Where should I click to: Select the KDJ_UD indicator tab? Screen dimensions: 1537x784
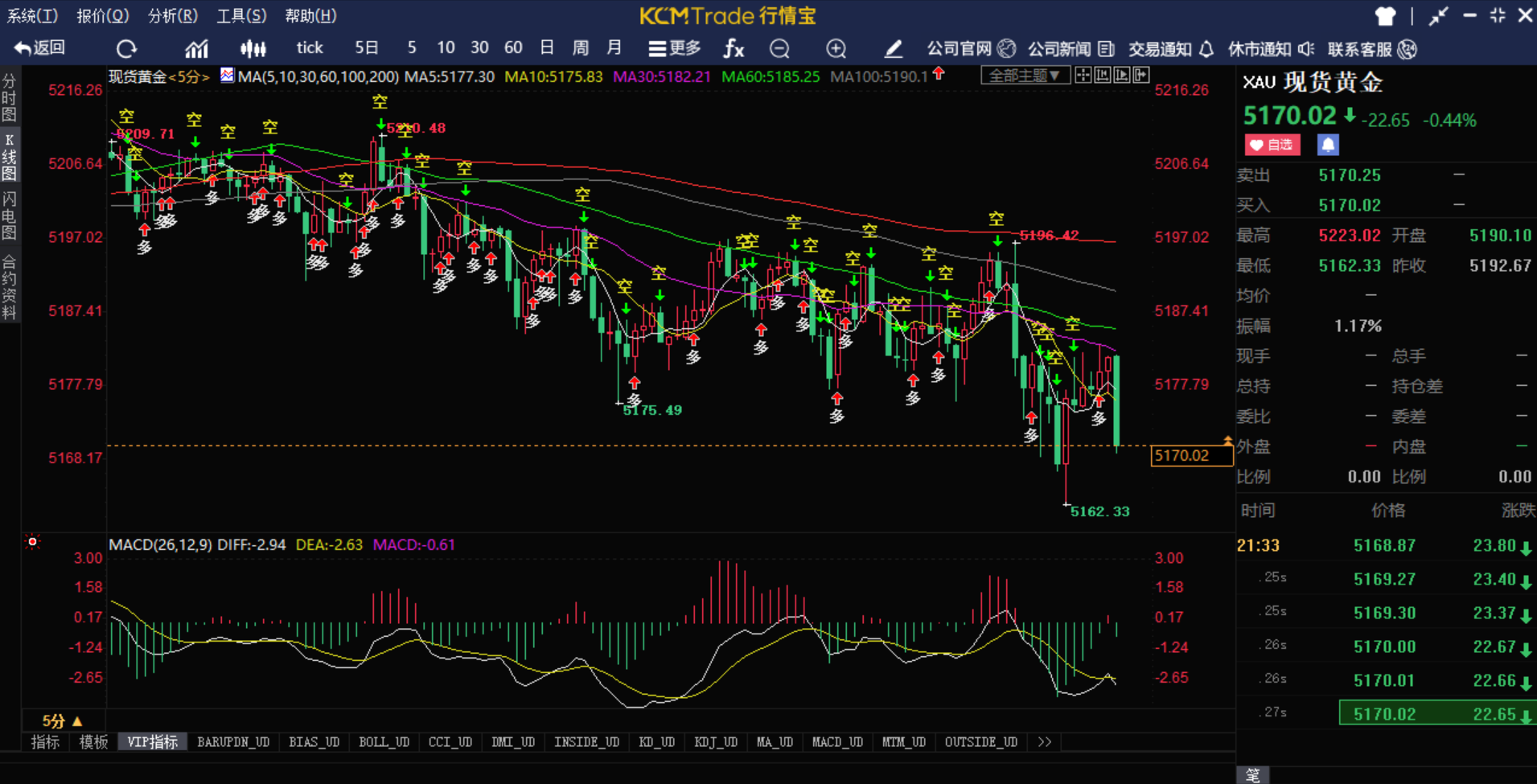716,742
